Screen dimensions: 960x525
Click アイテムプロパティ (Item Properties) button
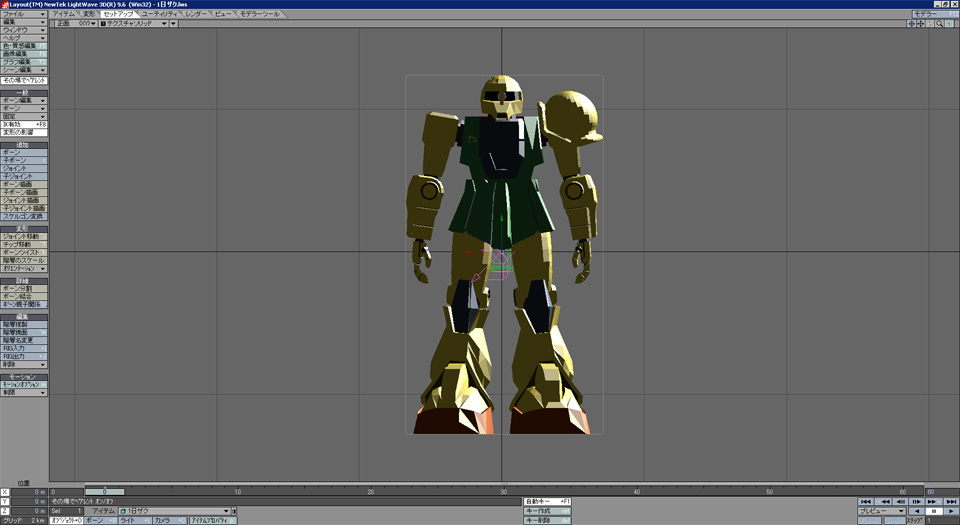point(212,520)
